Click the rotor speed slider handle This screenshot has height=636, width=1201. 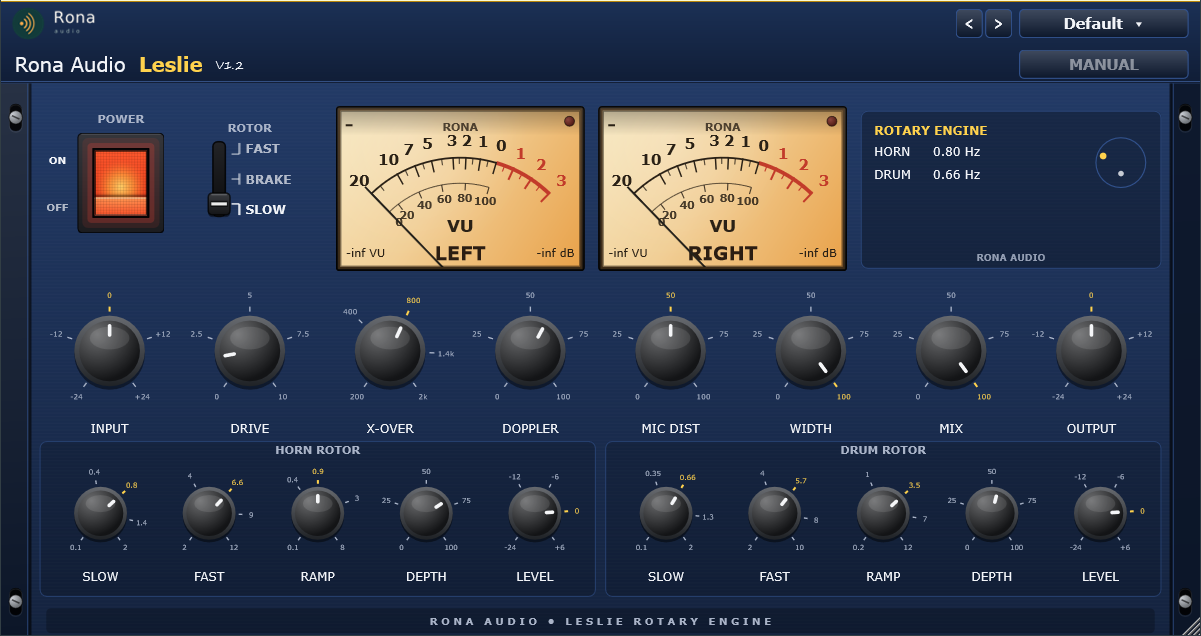(219, 205)
